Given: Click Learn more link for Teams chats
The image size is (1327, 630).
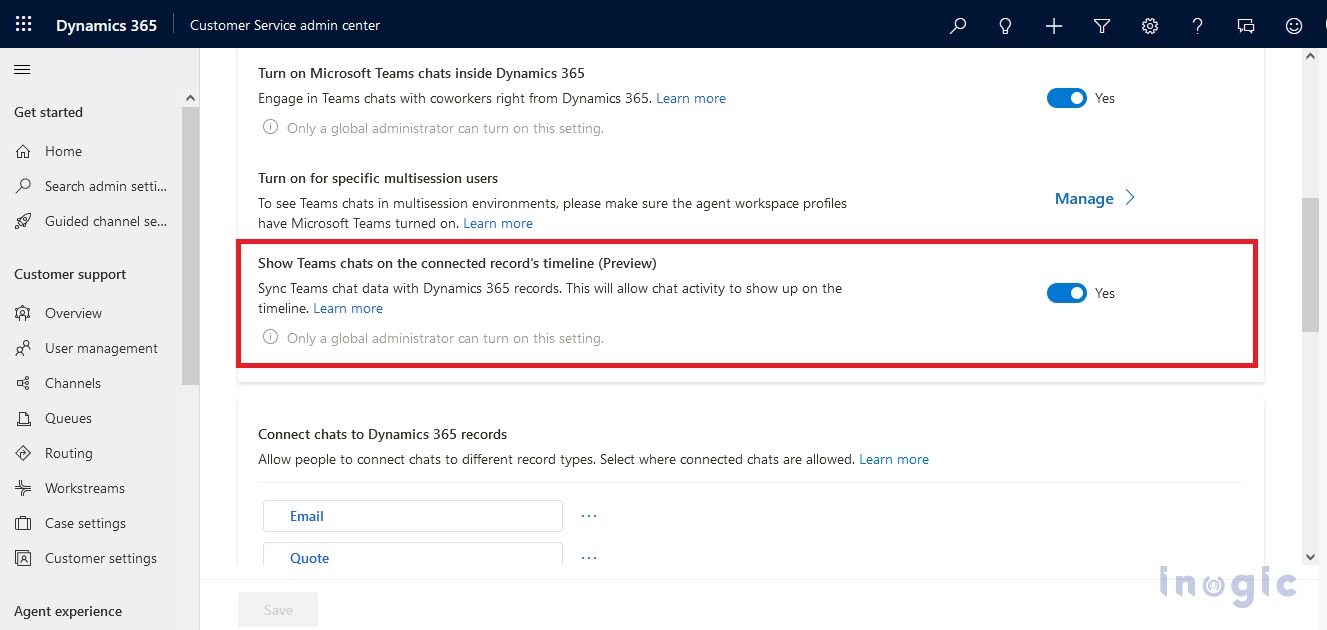Looking at the screenshot, I should [691, 98].
